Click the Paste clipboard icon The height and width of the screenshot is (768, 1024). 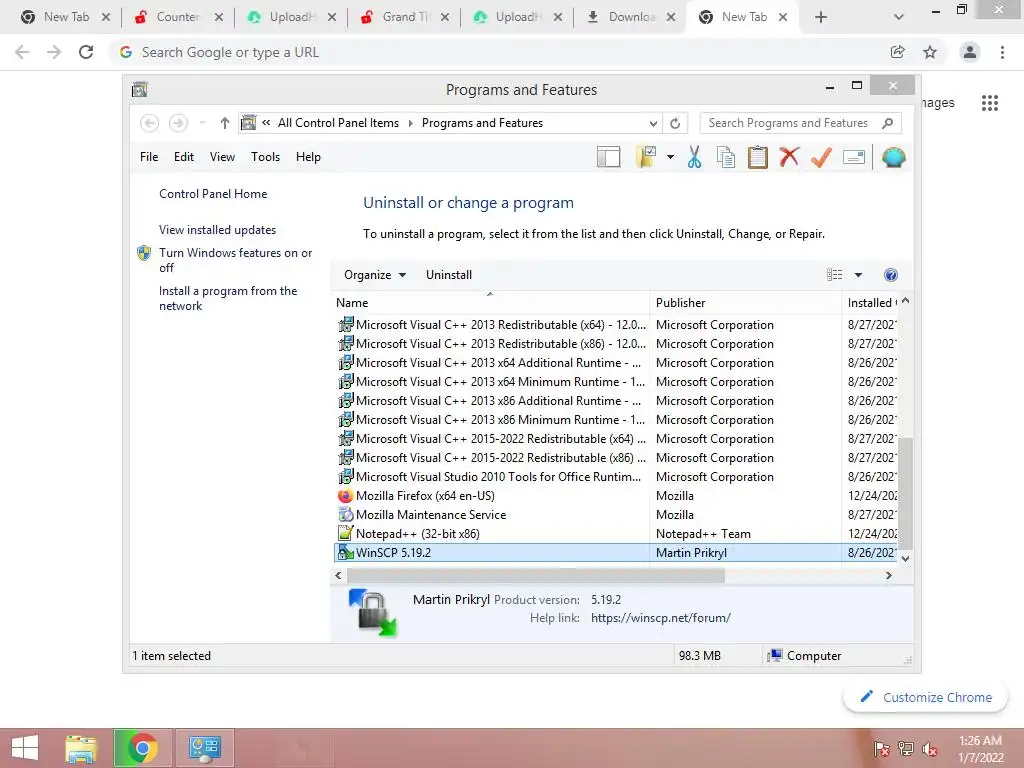pos(758,157)
